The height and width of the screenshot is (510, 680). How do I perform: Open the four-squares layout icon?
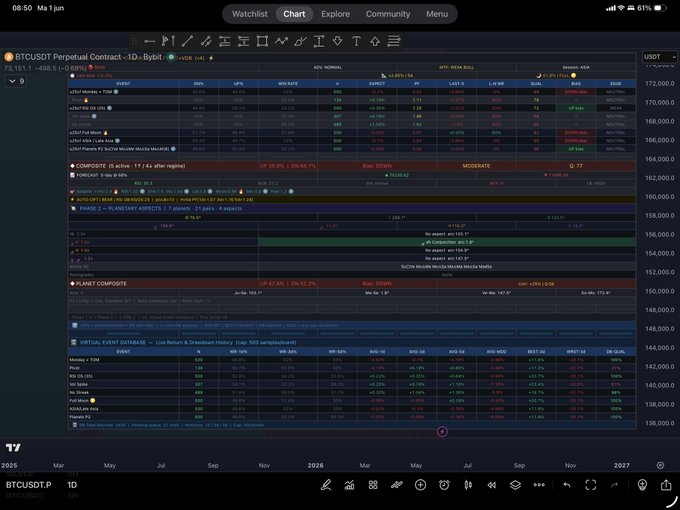click(373, 485)
